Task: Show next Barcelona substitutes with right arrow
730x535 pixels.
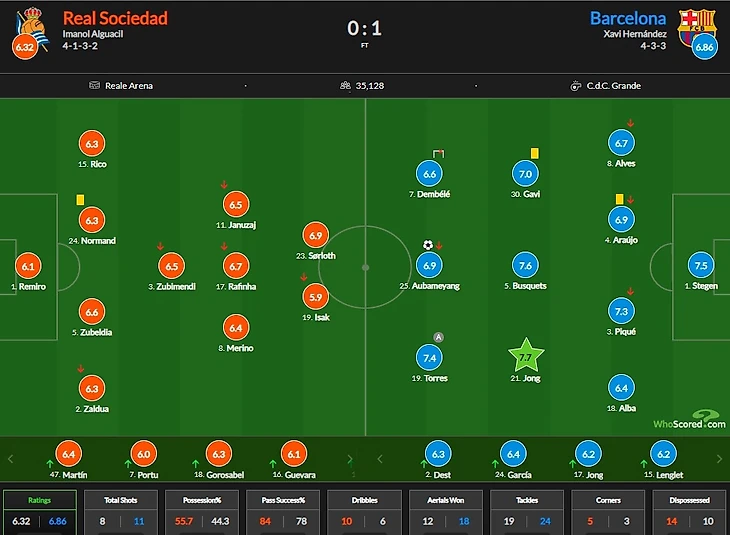Action: coord(719,459)
